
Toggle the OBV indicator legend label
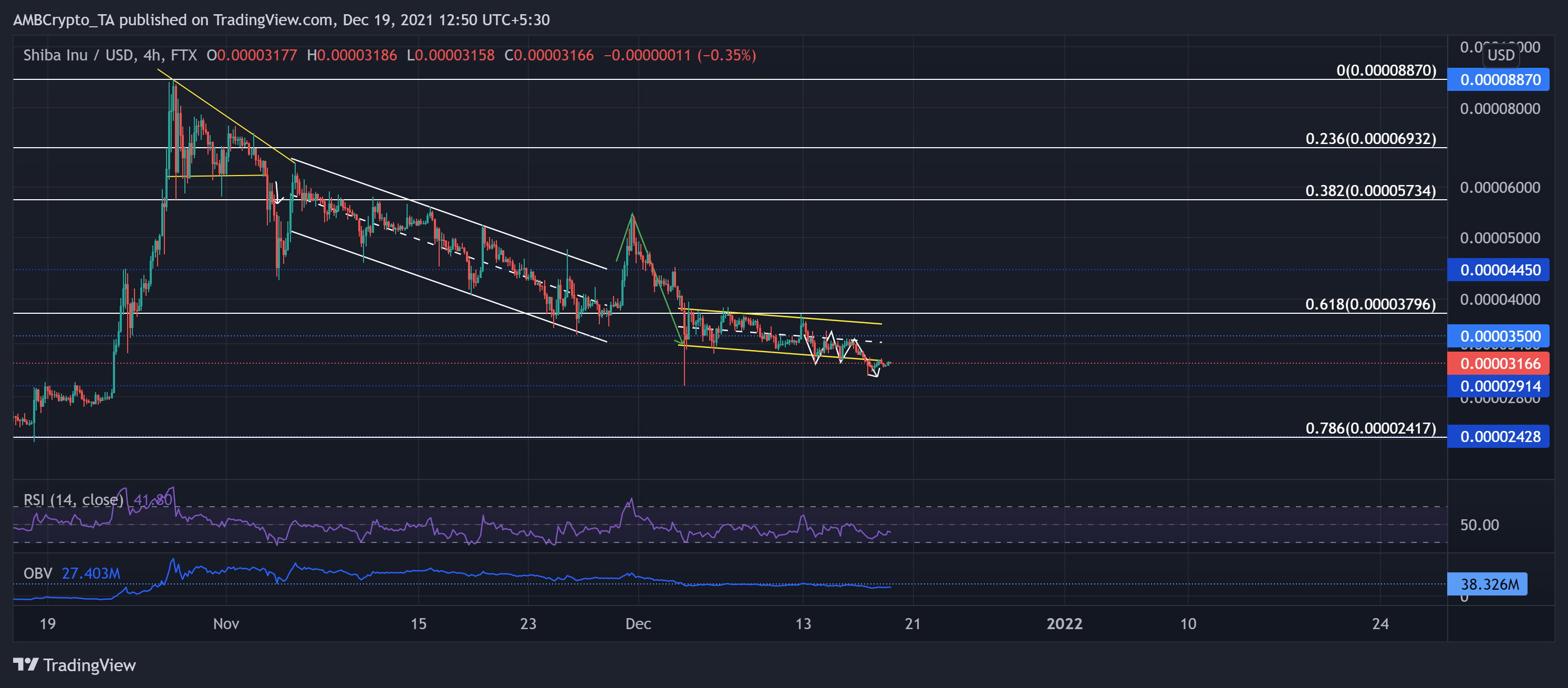(38, 573)
